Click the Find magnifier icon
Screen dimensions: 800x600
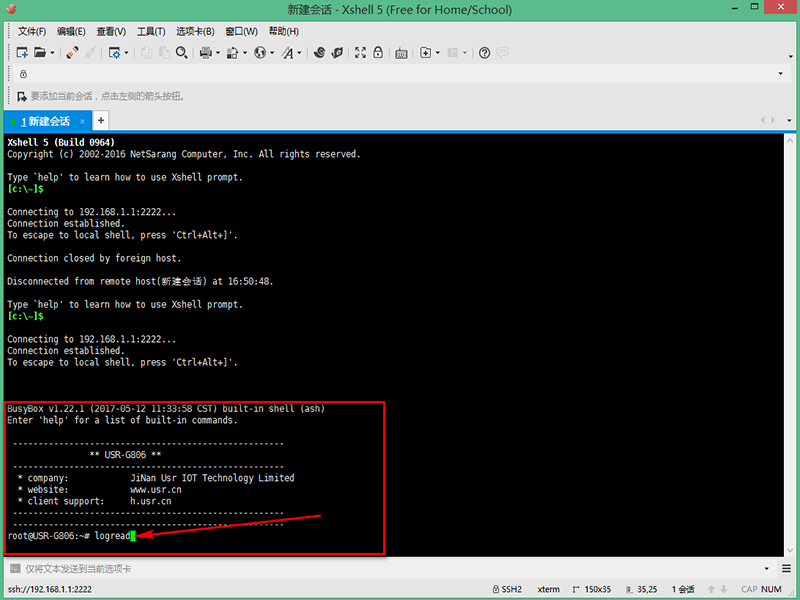pyautogui.click(x=181, y=53)
